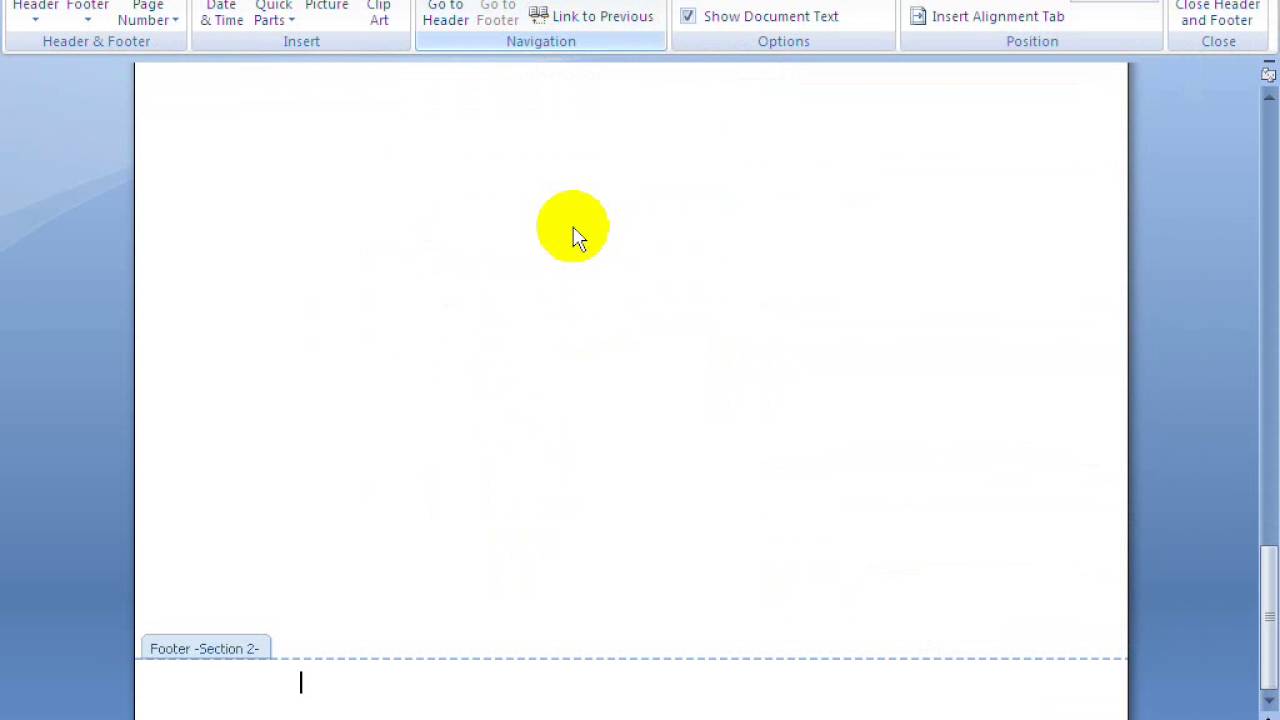
Task: Click the View Ruler icon above the scrollbar
Action: click(1269, 74)
